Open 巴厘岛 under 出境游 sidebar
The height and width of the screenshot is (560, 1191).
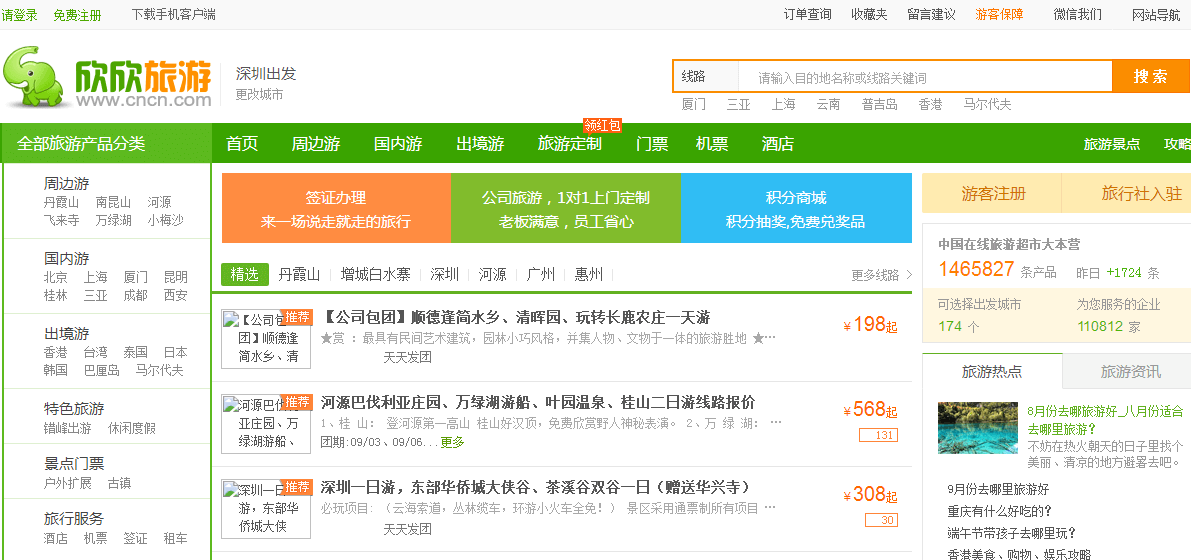coord(102,370)
